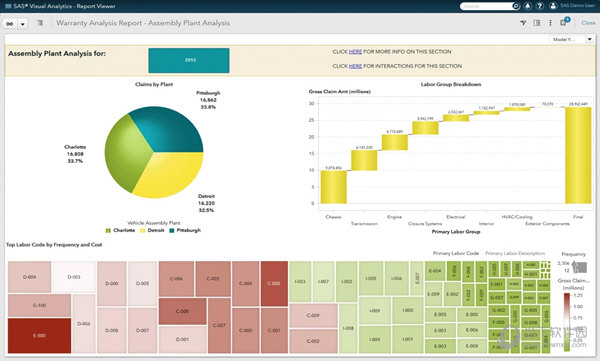Open the Model Year dropdown
Screen dimensions: 600x361
[571, 39]
